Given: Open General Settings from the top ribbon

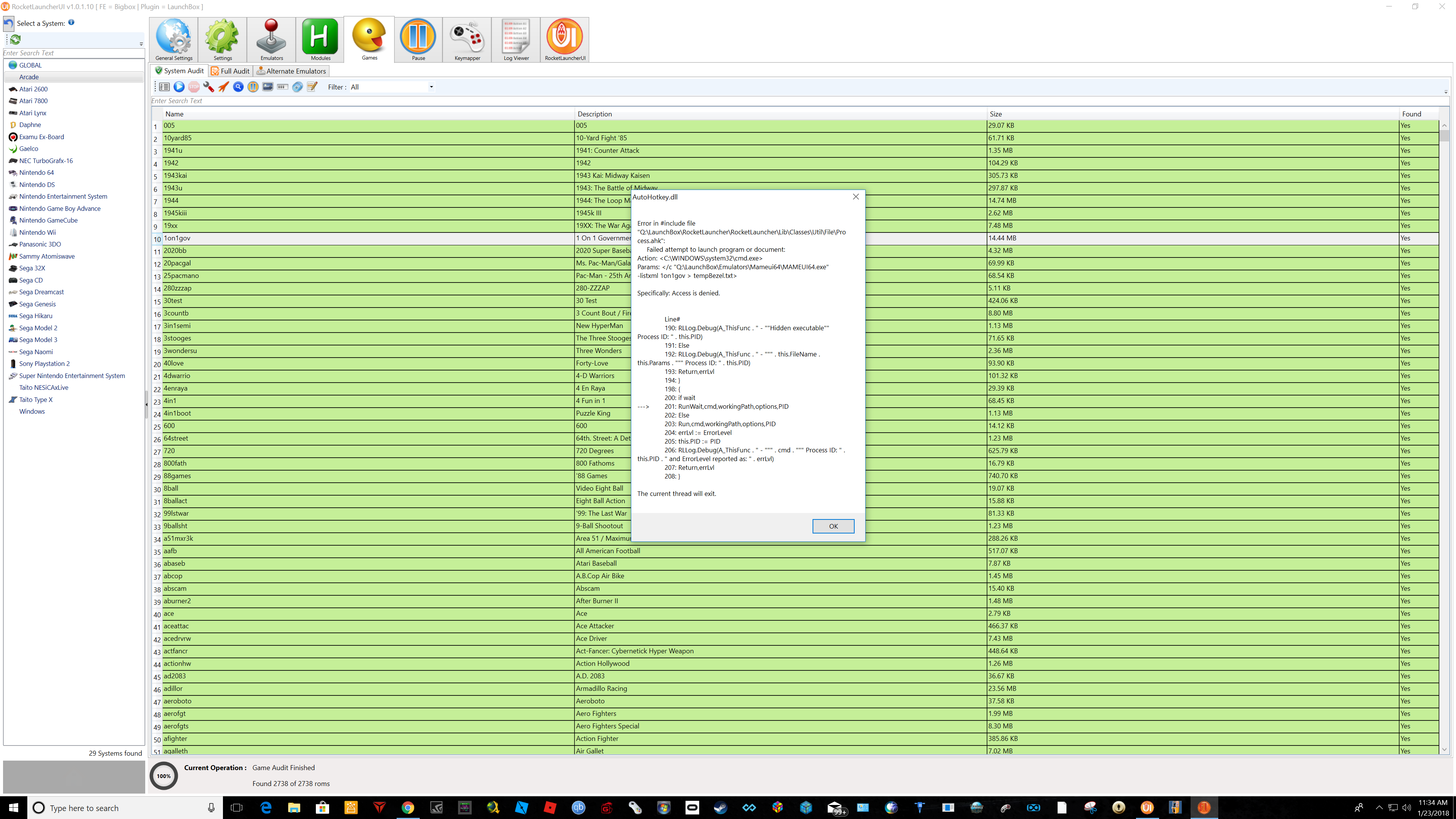Looking at the screenshot, I should coord(174,39).
